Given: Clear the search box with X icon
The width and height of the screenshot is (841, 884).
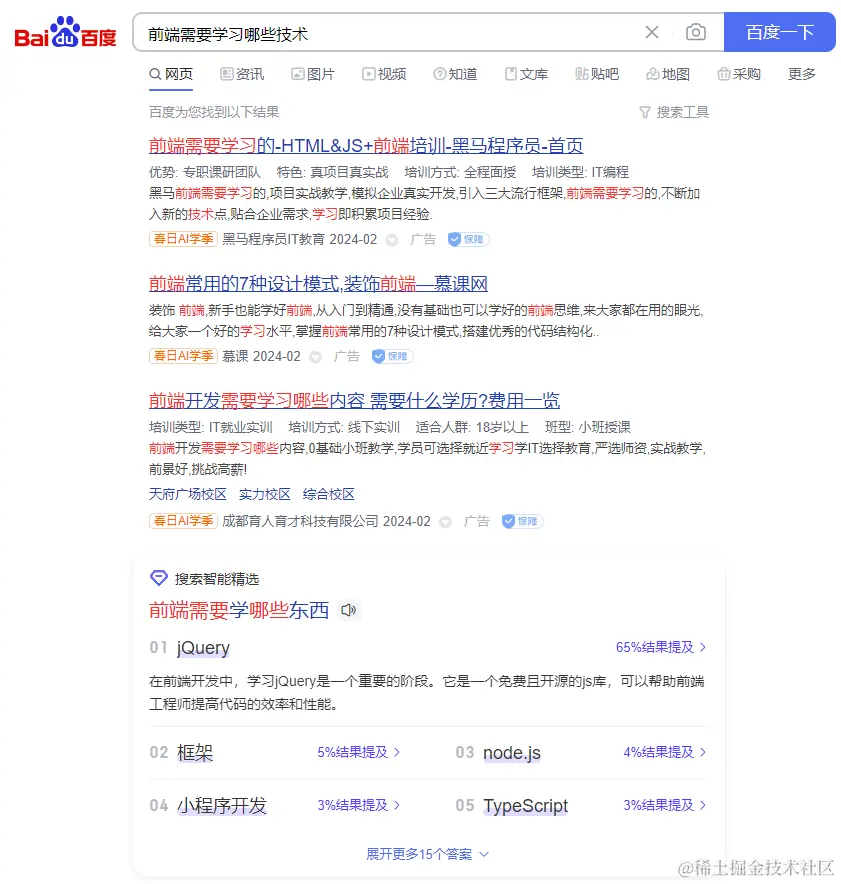Looking at the screenshot, I should tap(652, 32).
